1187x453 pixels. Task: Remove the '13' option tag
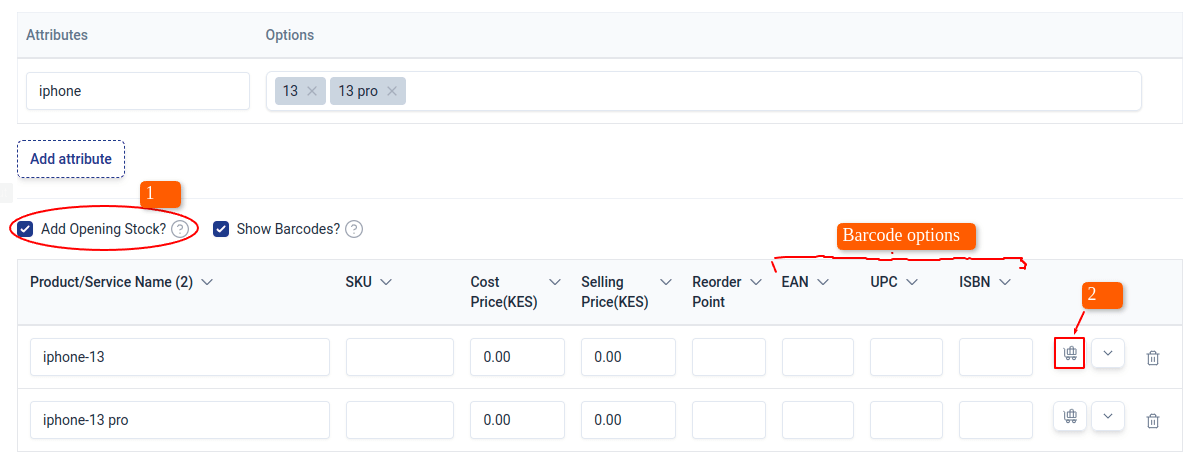pos(312,91)
